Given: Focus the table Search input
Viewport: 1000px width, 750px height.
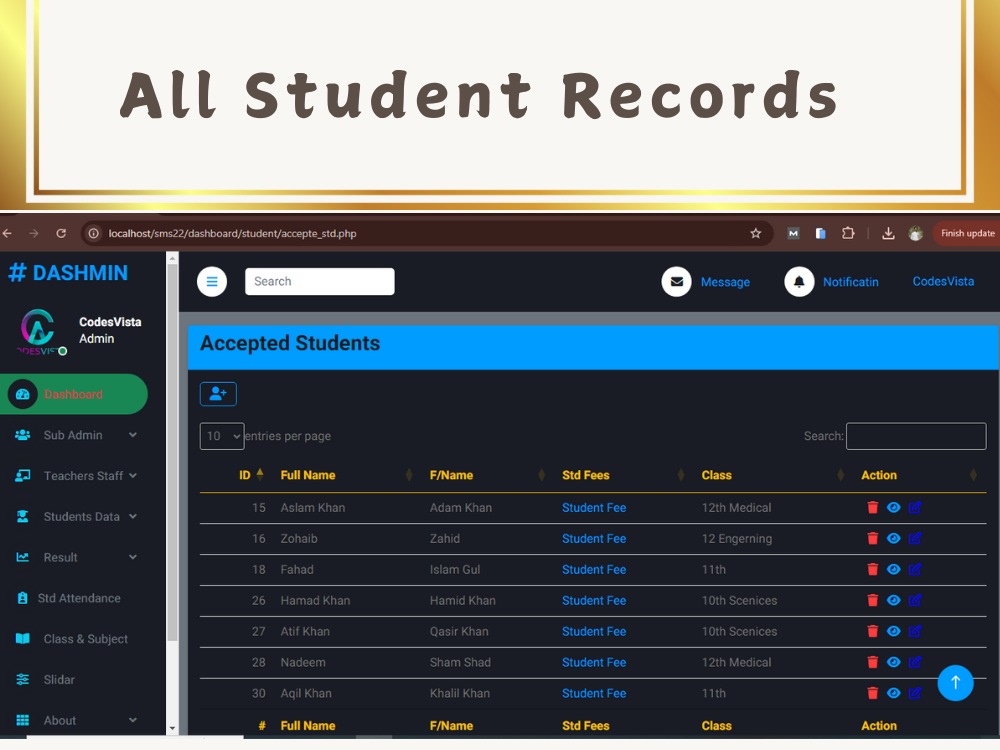Looking at the screenshot, I should coord(916,436).
